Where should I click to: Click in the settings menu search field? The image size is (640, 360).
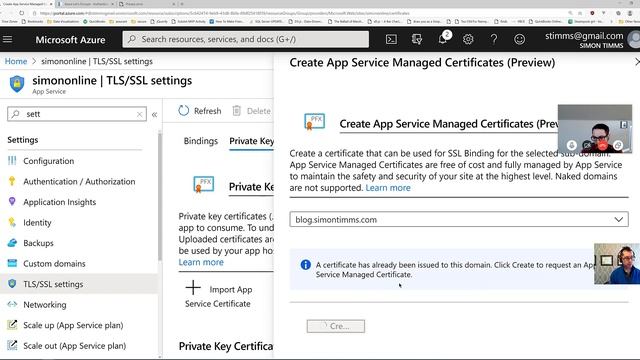(77, 114)
